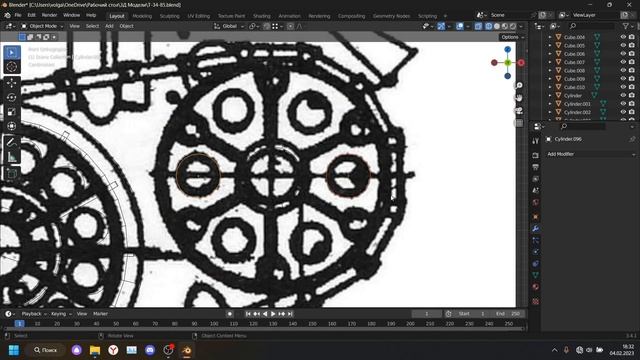Expand the Cube.004 tree row

(x=550, y=37)
